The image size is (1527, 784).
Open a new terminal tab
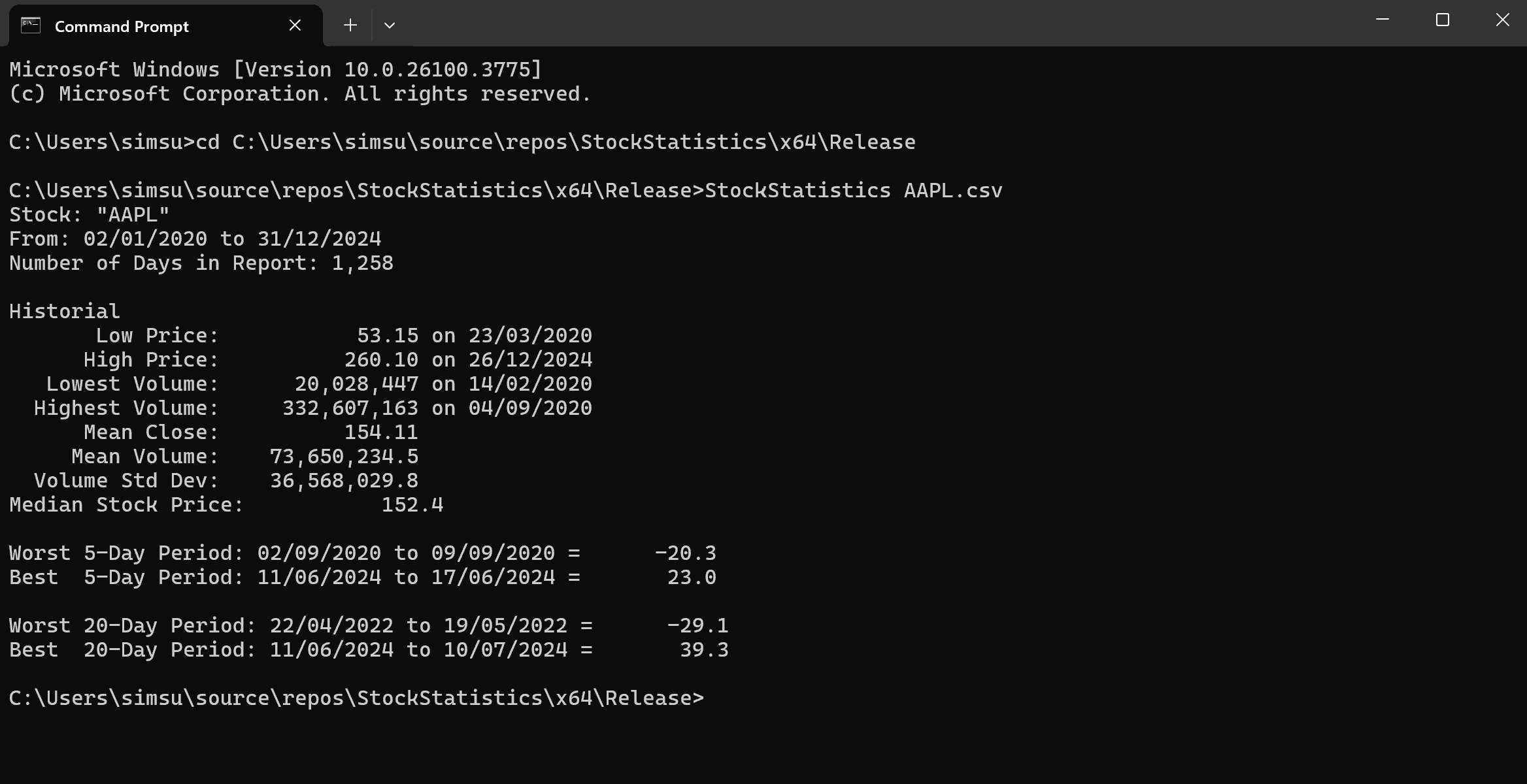point(350,25)
